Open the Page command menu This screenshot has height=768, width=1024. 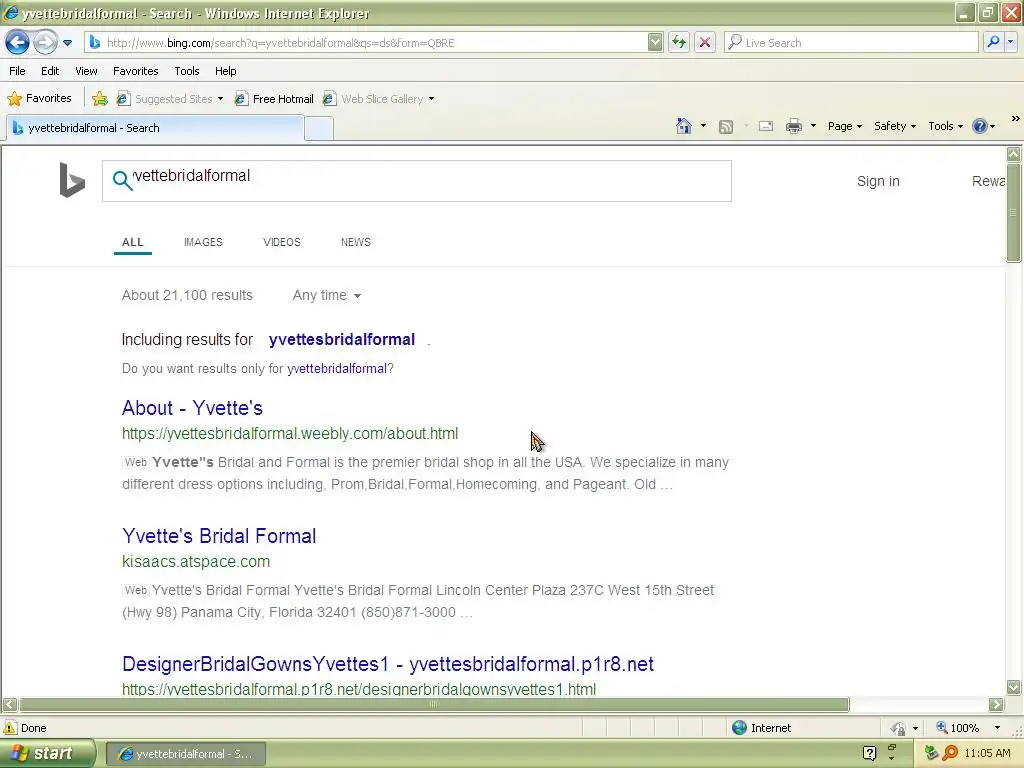(844, 126)
